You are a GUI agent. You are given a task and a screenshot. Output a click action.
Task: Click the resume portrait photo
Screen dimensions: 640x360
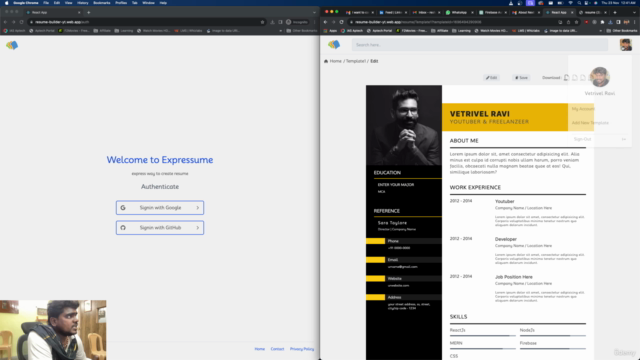tap(404, 125)
